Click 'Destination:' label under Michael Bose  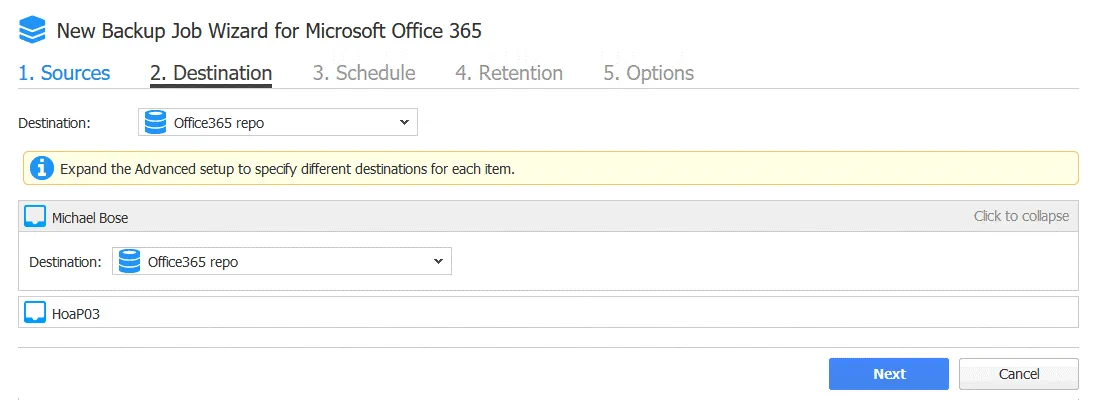(66, 262)
